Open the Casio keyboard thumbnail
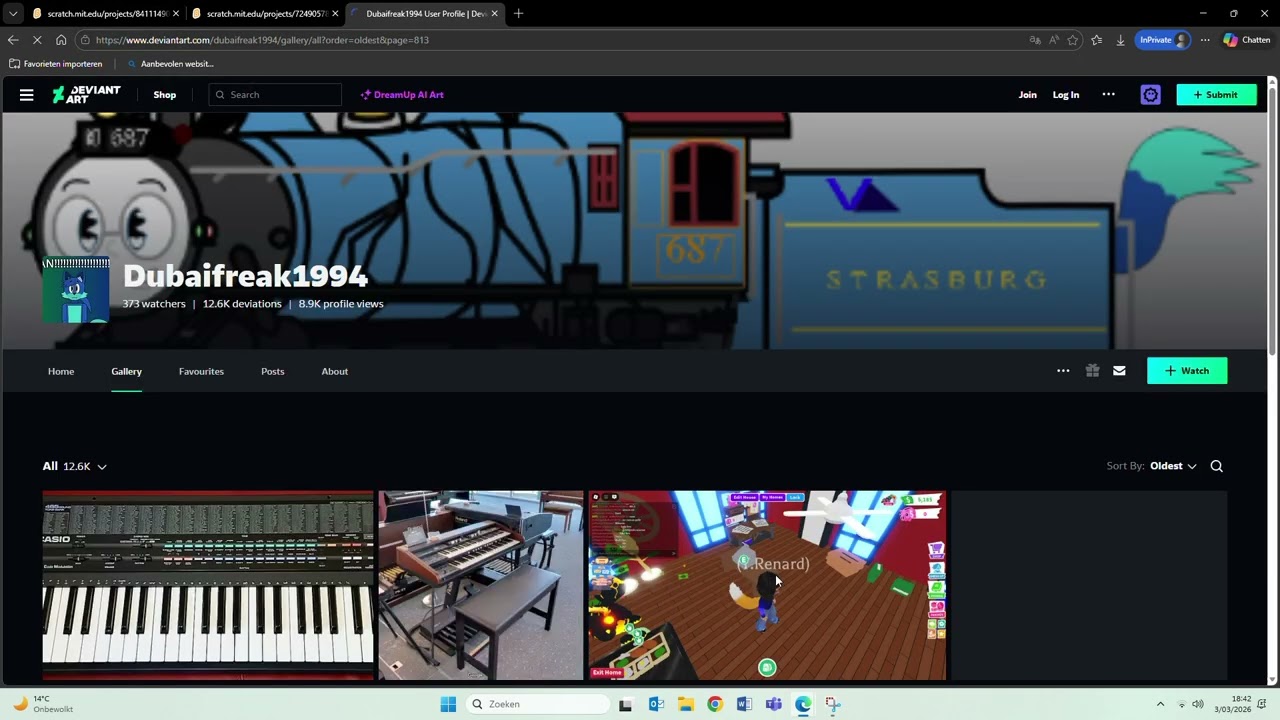Image resolution: width=1280 pixels, height=720 pixels. coord(208,585)
